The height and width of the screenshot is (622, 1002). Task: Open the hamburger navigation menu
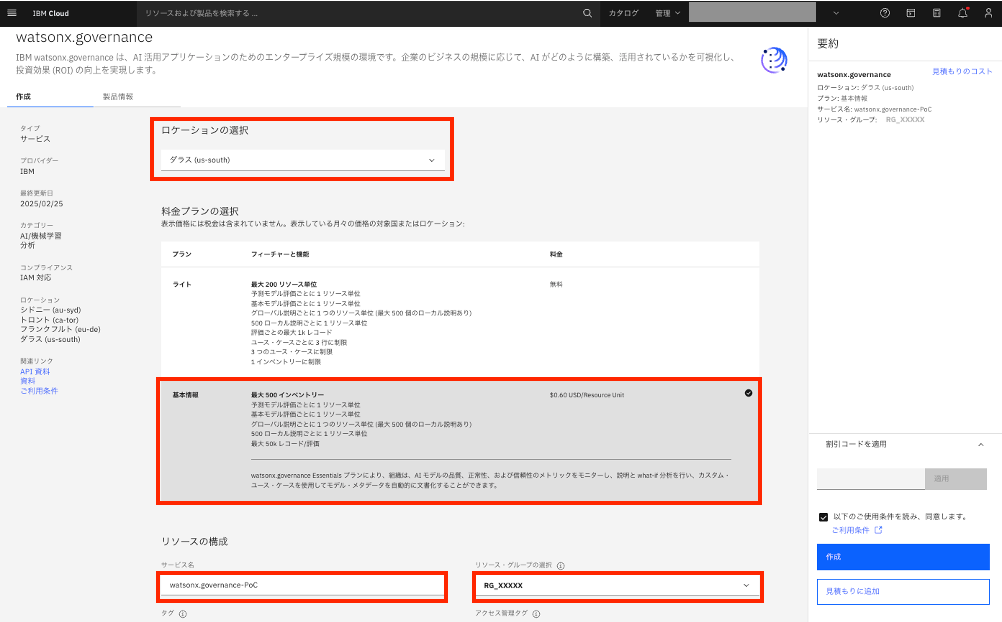[x=12, y=13]
